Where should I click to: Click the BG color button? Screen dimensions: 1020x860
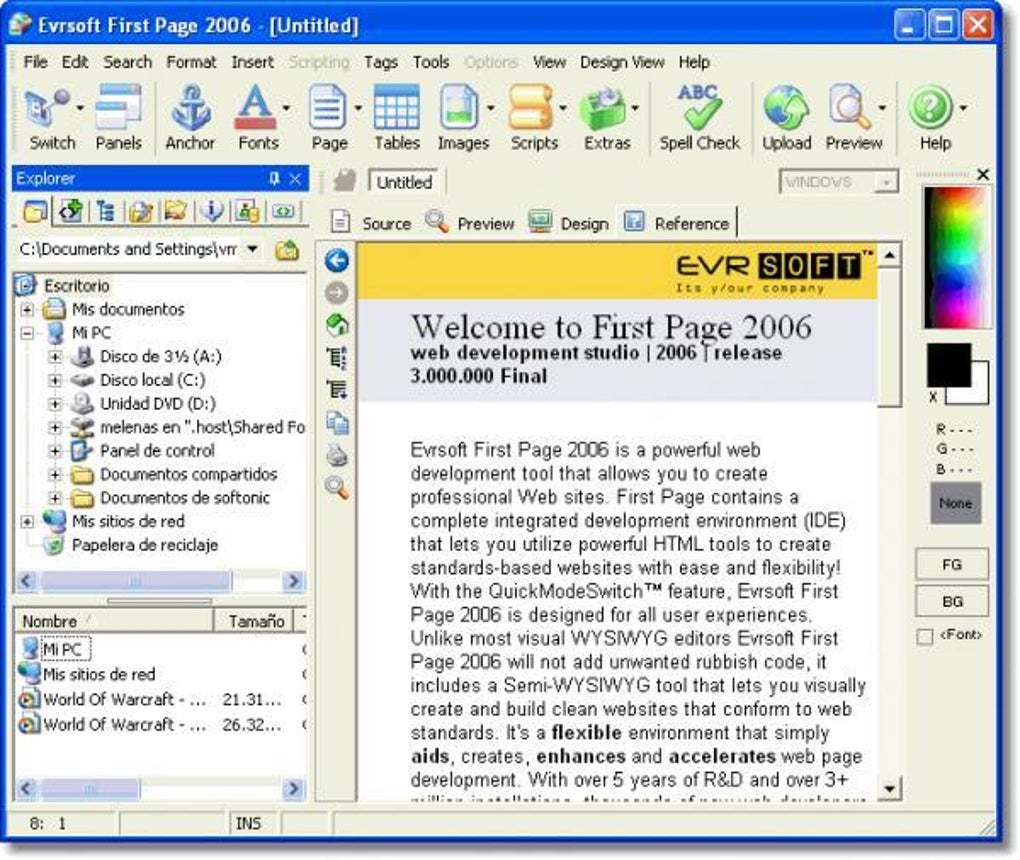pyautogui.click(x=952, y=602)
